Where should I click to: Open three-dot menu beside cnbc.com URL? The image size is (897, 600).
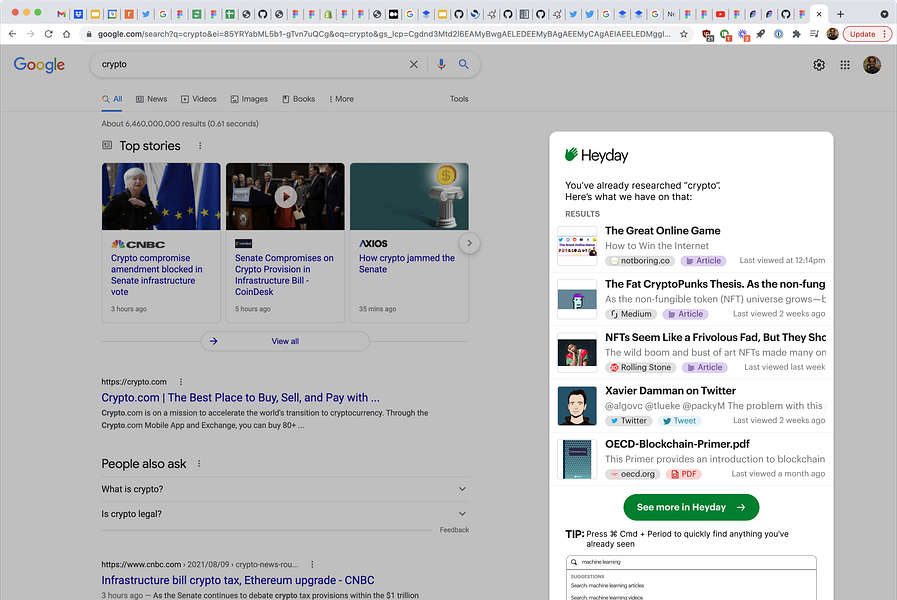tap(312, 565)
